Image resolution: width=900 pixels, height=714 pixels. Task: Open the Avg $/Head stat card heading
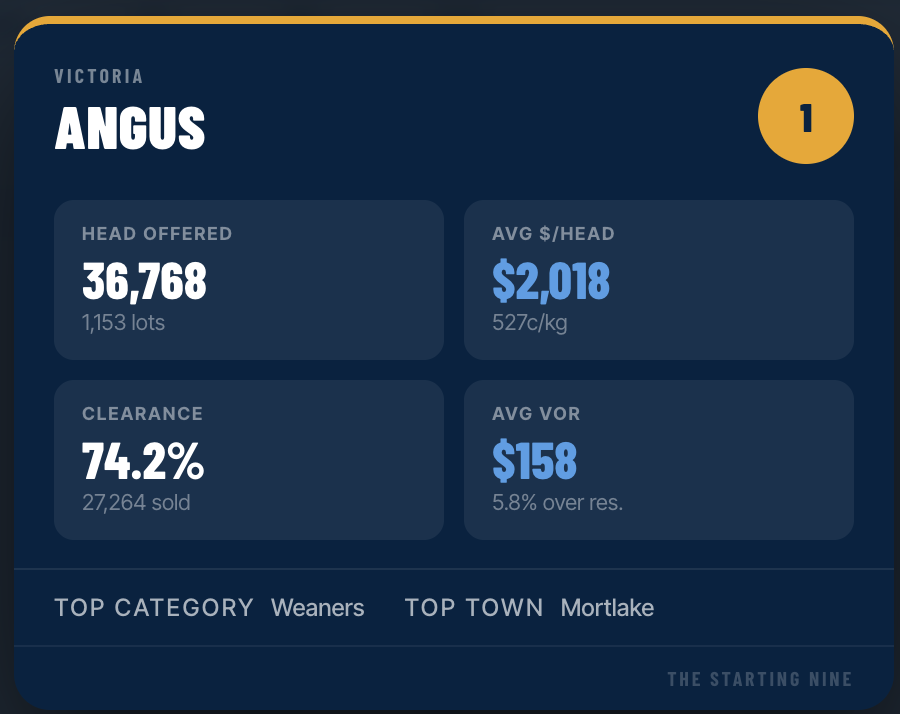pos(553,234)
